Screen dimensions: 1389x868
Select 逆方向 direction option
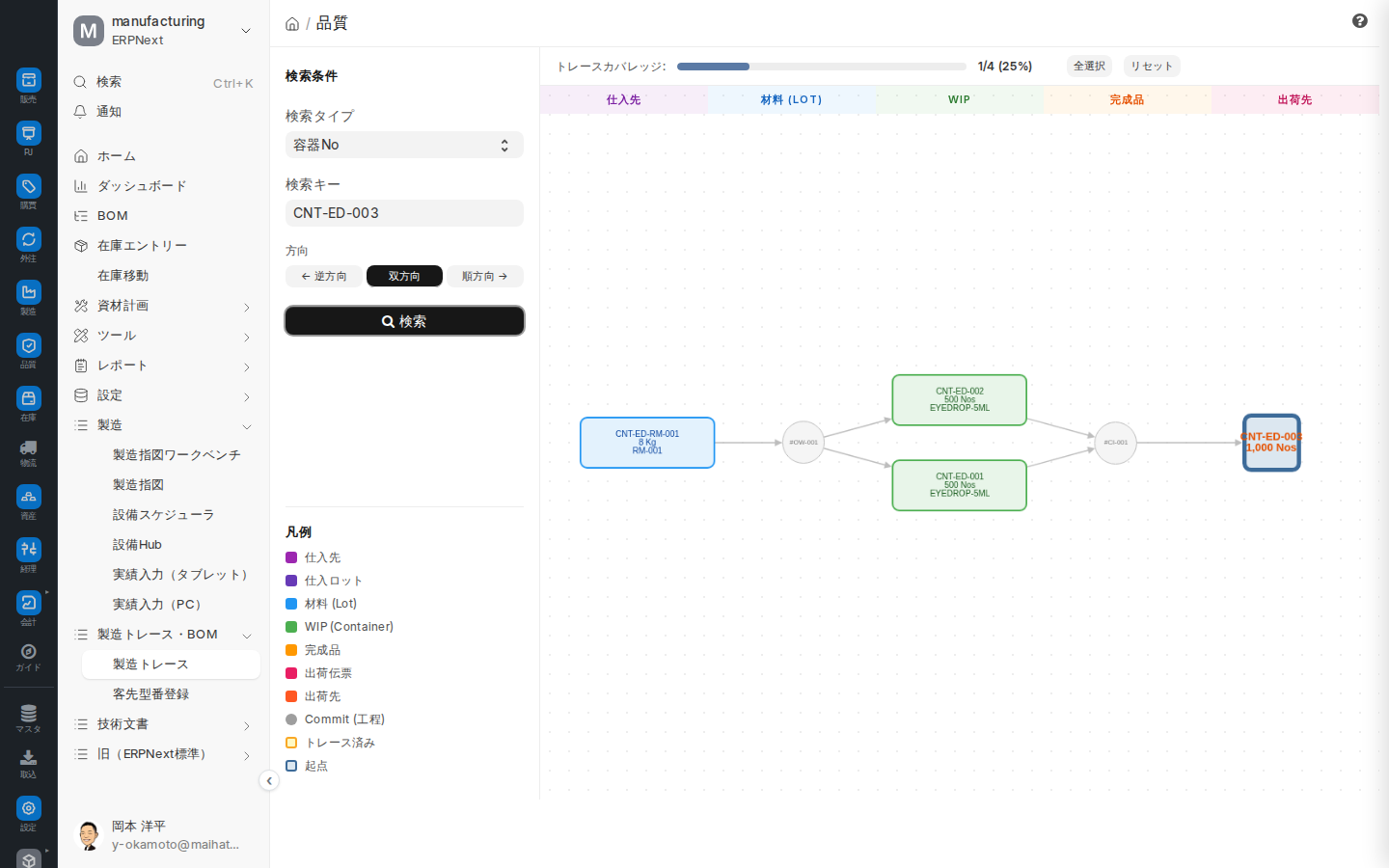click(x=324, y=276)
